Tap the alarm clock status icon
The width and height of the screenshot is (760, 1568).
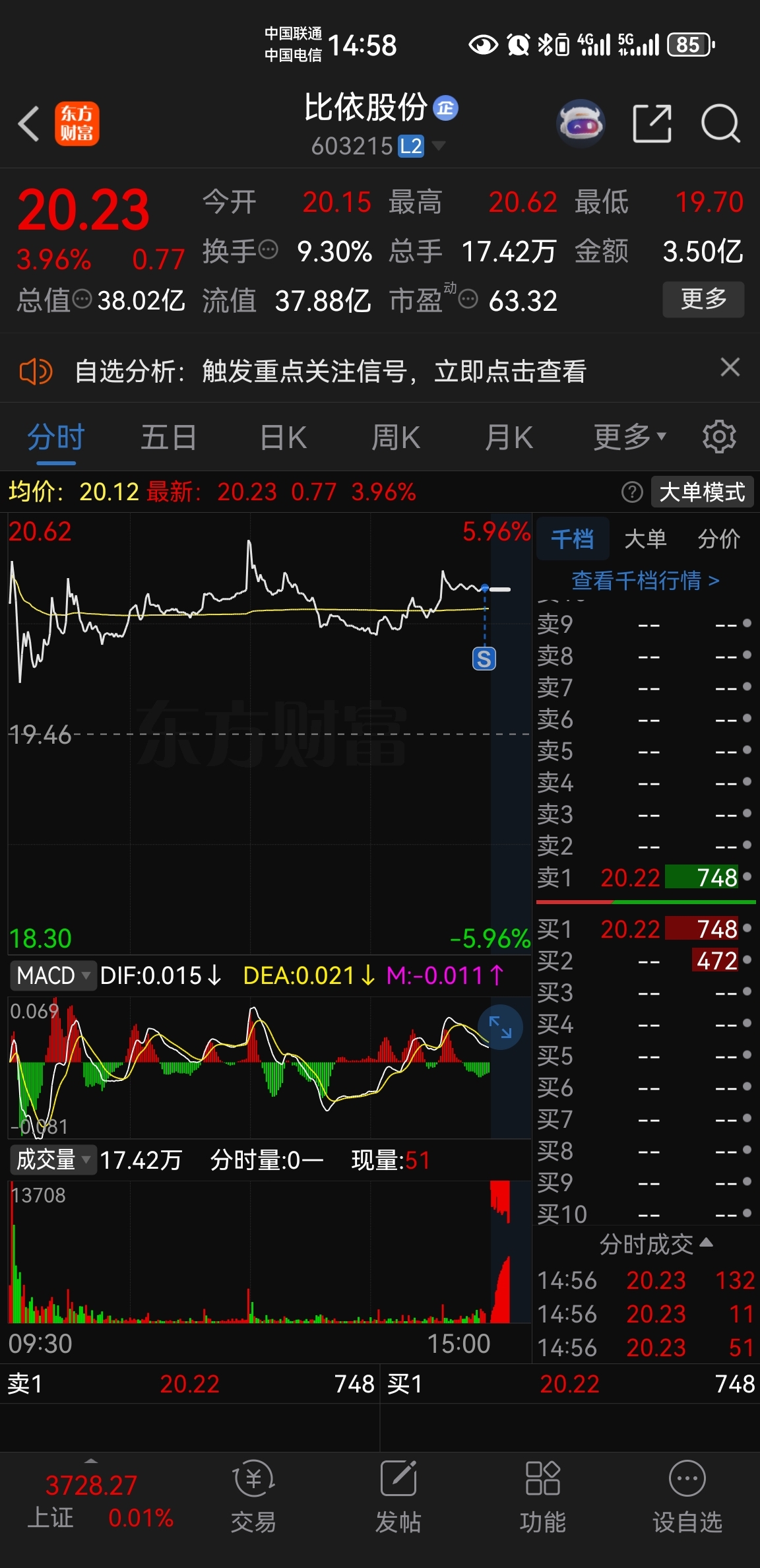coord(519,44)
